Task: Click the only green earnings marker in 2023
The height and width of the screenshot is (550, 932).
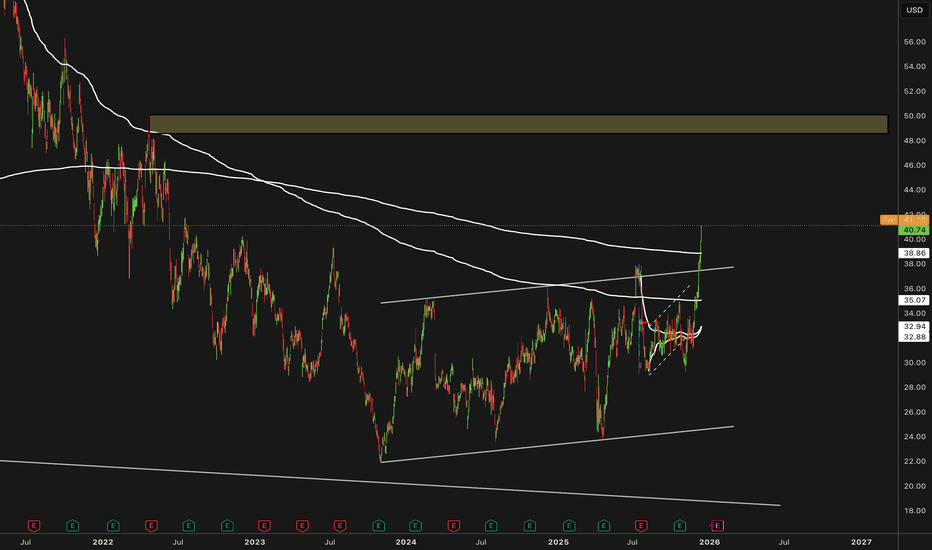Action: [379, 526]
